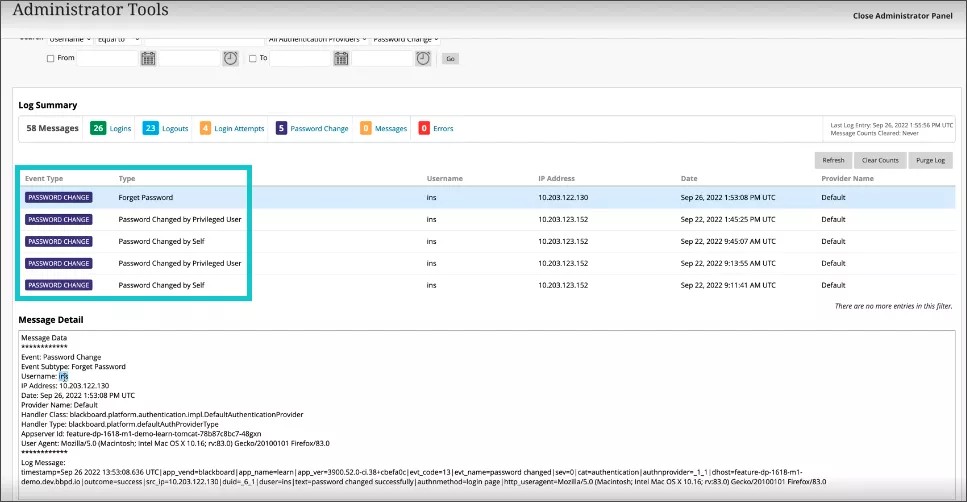Open the Password Change event type dropdown
The image size is (967, 502).
tap(405, 40)
